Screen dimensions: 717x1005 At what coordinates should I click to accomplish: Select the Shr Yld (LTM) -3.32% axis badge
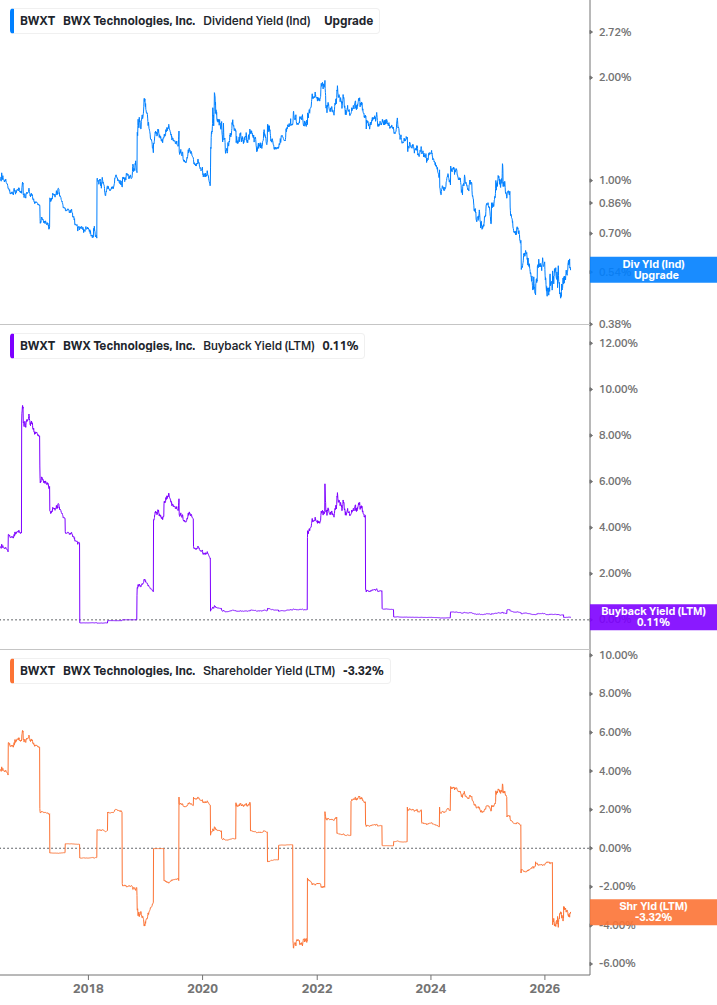(x=653, y=911)
